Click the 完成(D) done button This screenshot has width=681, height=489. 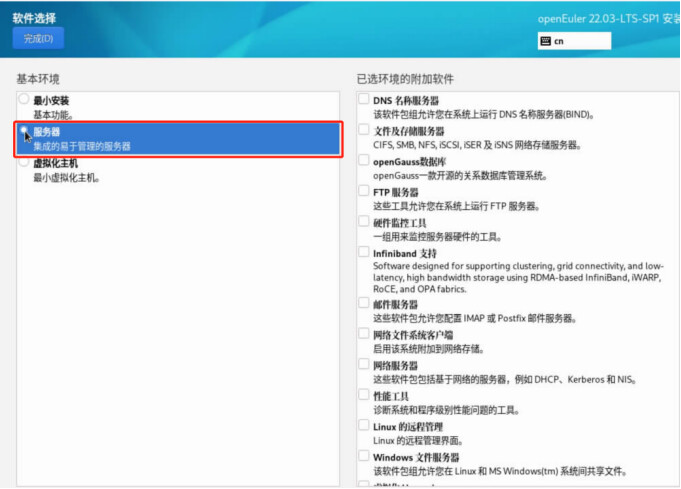coord(37,38)
